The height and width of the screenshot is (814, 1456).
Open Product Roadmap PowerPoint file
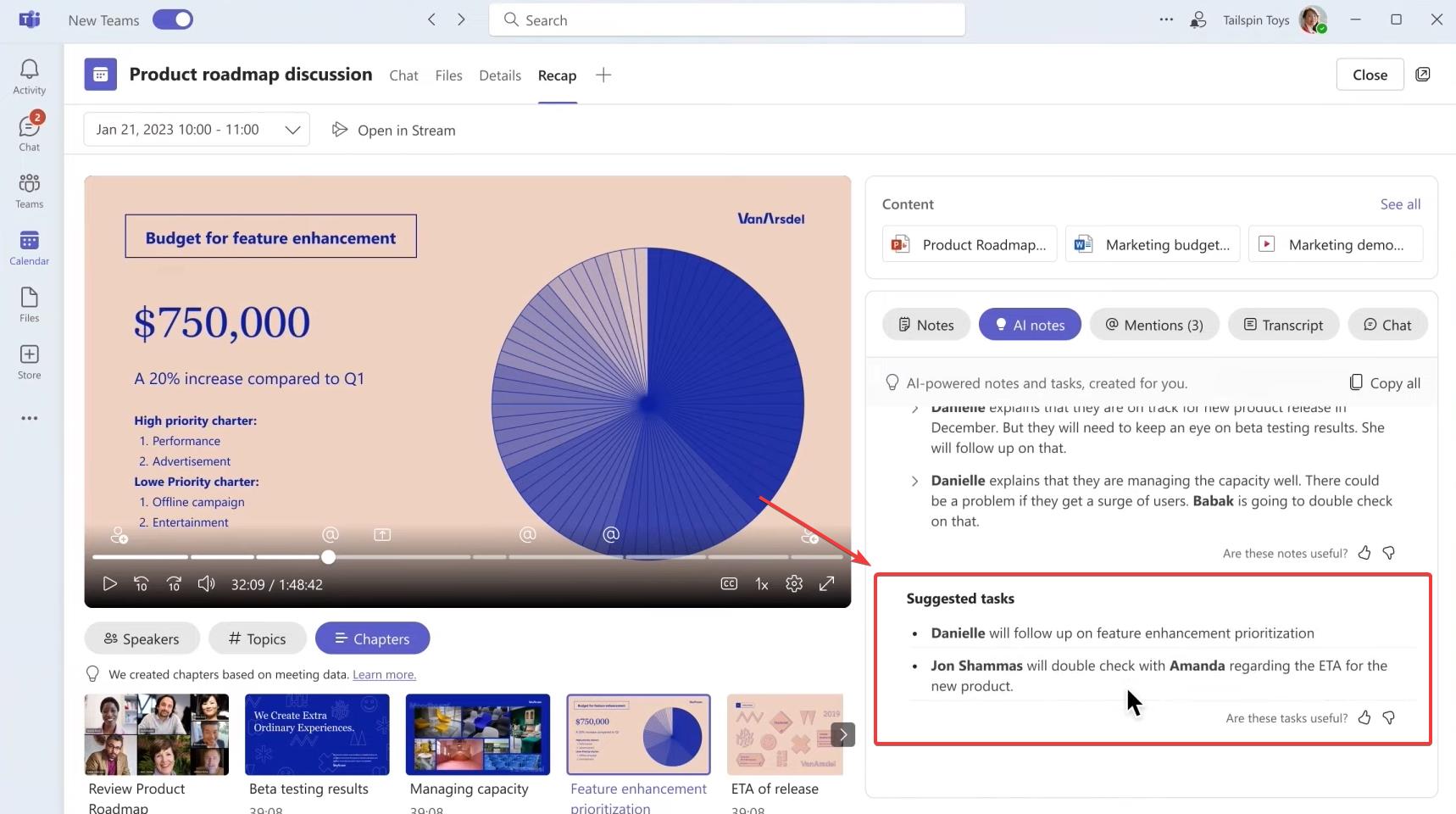[x=970, y=244]
